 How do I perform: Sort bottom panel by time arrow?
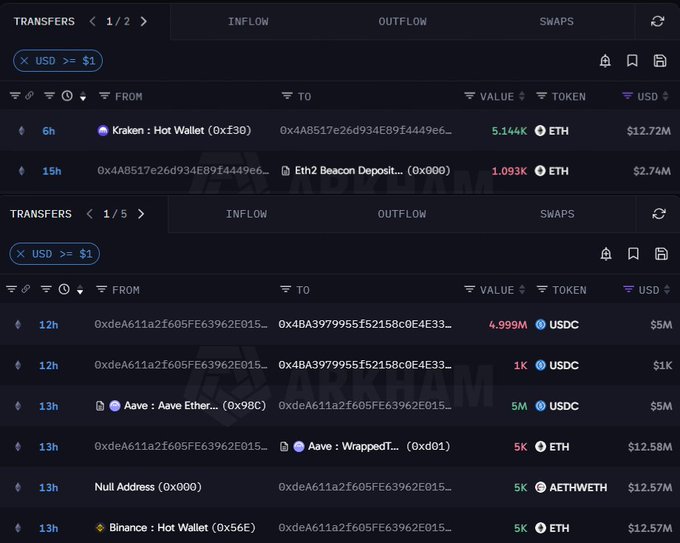coord(80,290)
